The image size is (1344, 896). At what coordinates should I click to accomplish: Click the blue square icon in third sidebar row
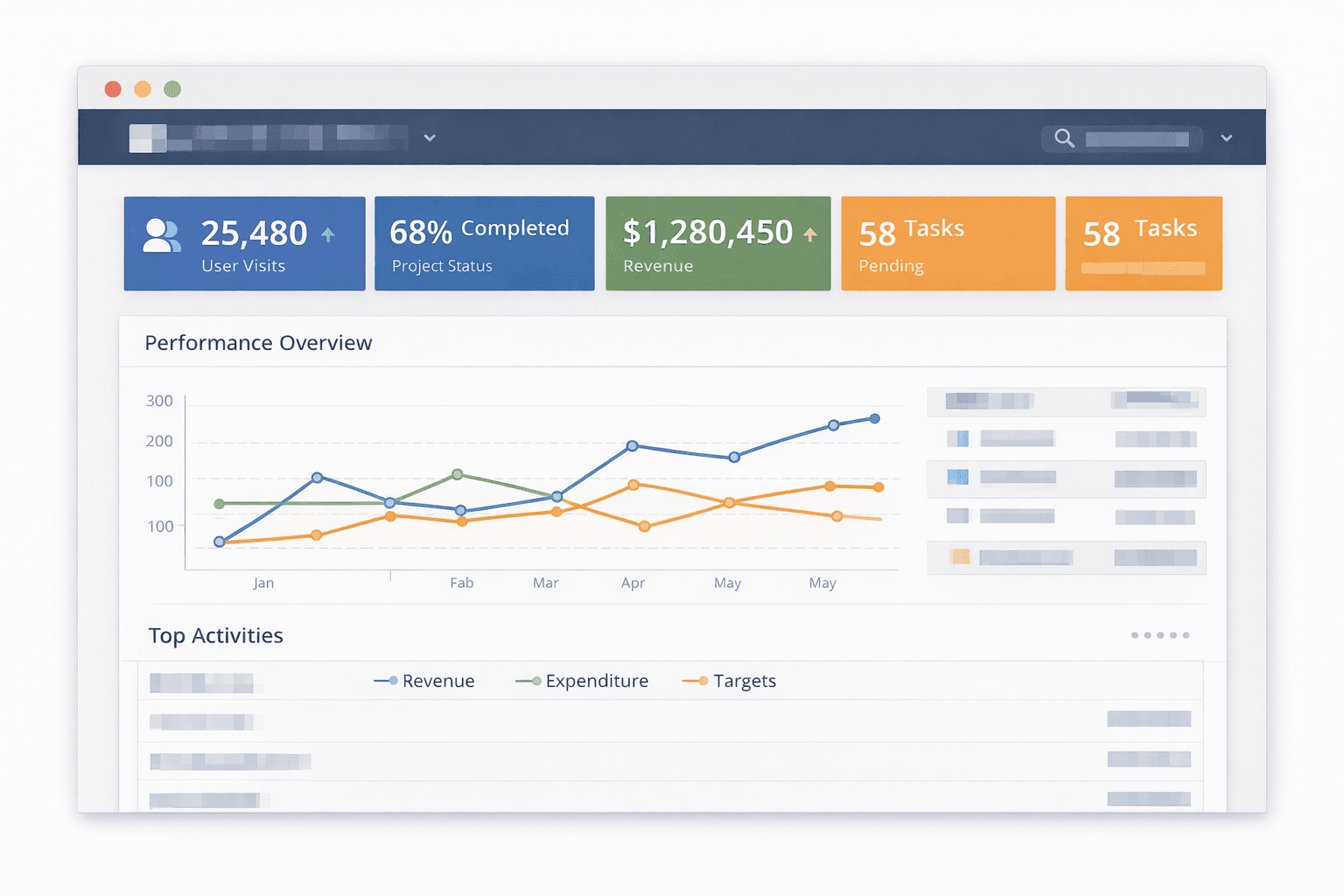click(959, 477)
